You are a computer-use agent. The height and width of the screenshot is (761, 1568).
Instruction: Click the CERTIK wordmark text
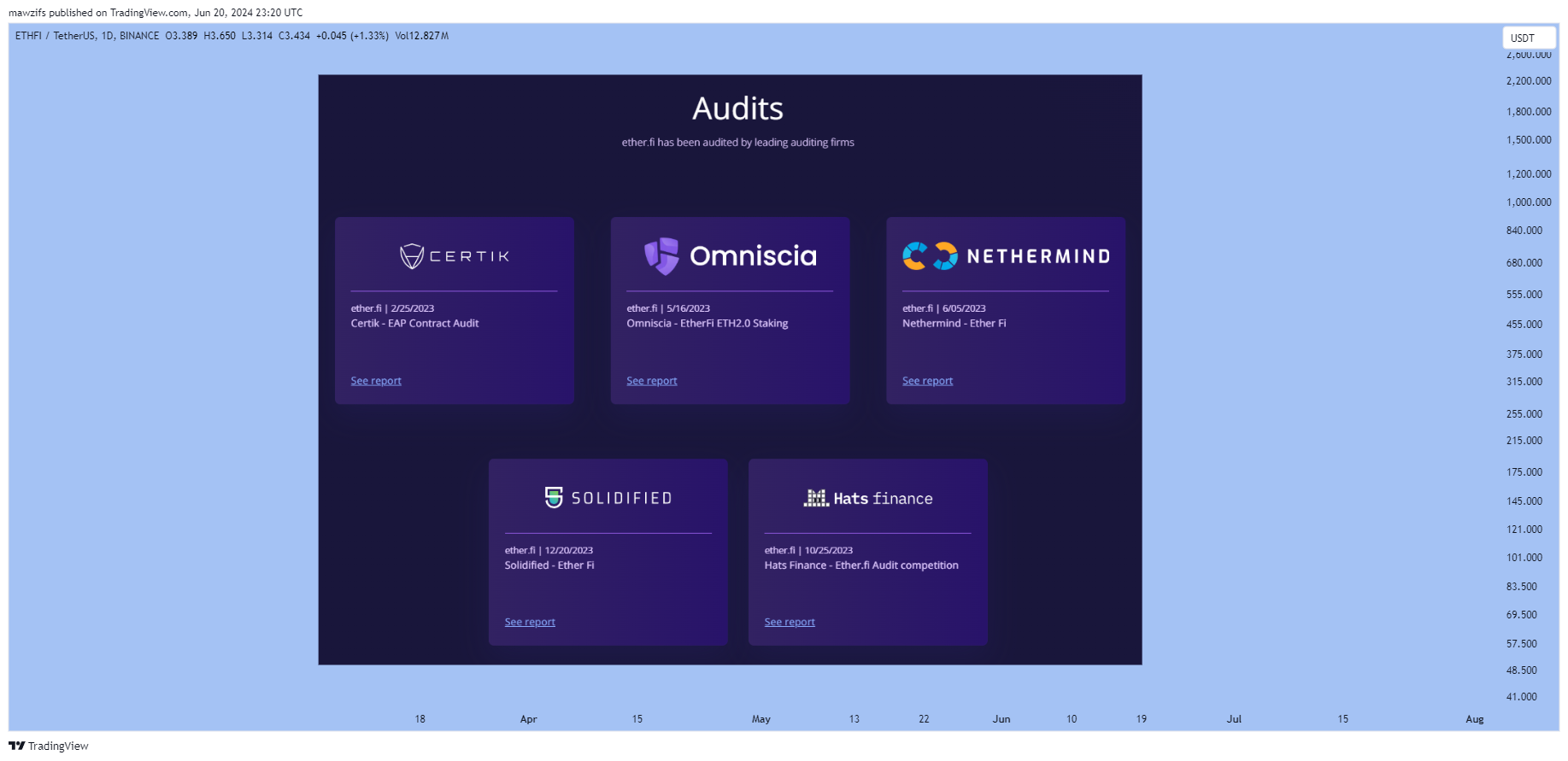point(469,256)
